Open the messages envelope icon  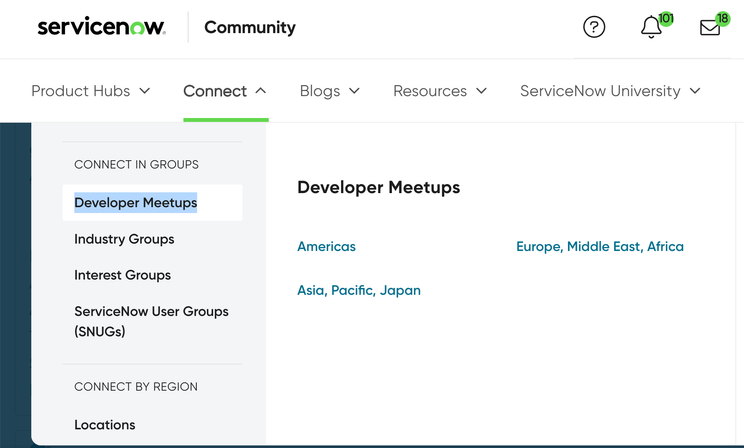(x=710, y=28)
